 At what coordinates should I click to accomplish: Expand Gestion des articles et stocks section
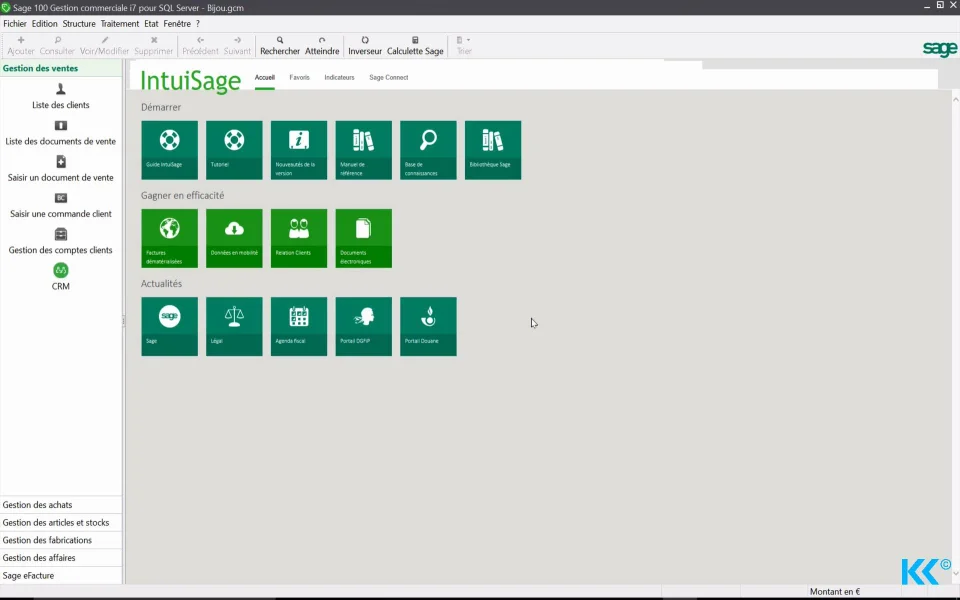(x=61, y=523)
